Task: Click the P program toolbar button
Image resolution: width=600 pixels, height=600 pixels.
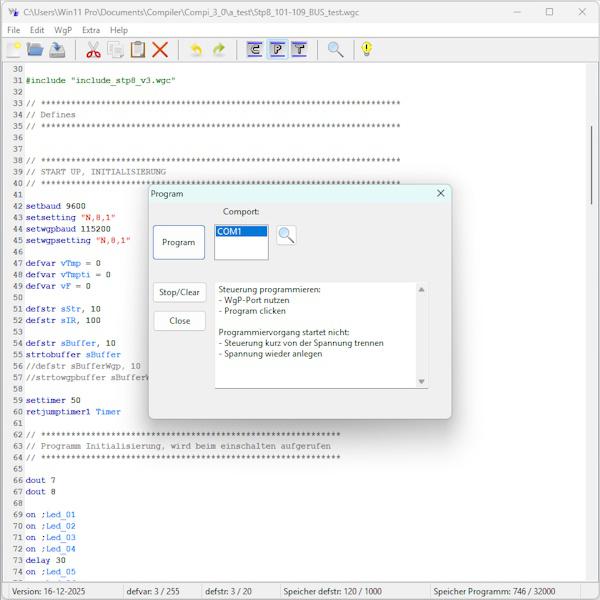Action: [277, 49]
